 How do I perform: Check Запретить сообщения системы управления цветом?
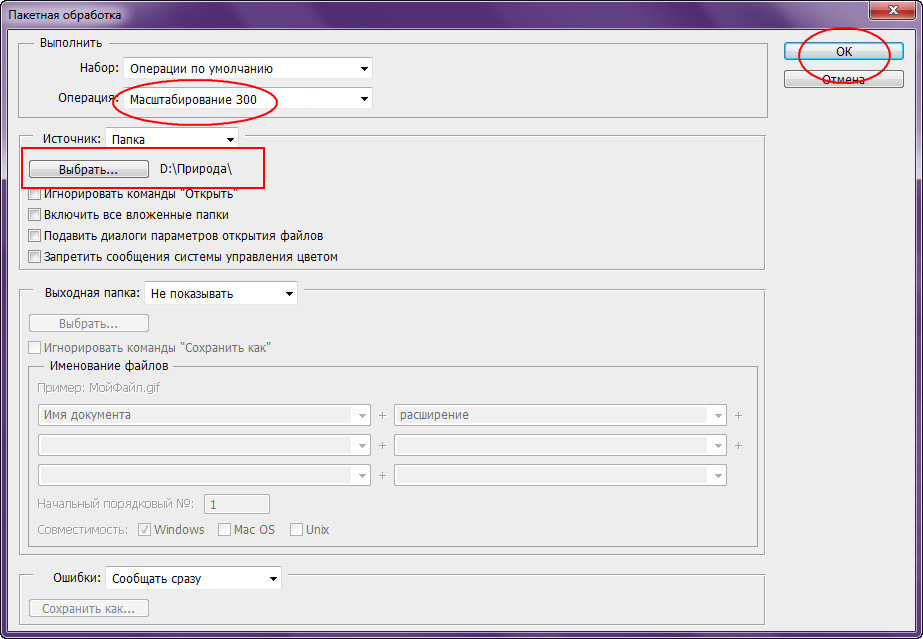point(35,257)
